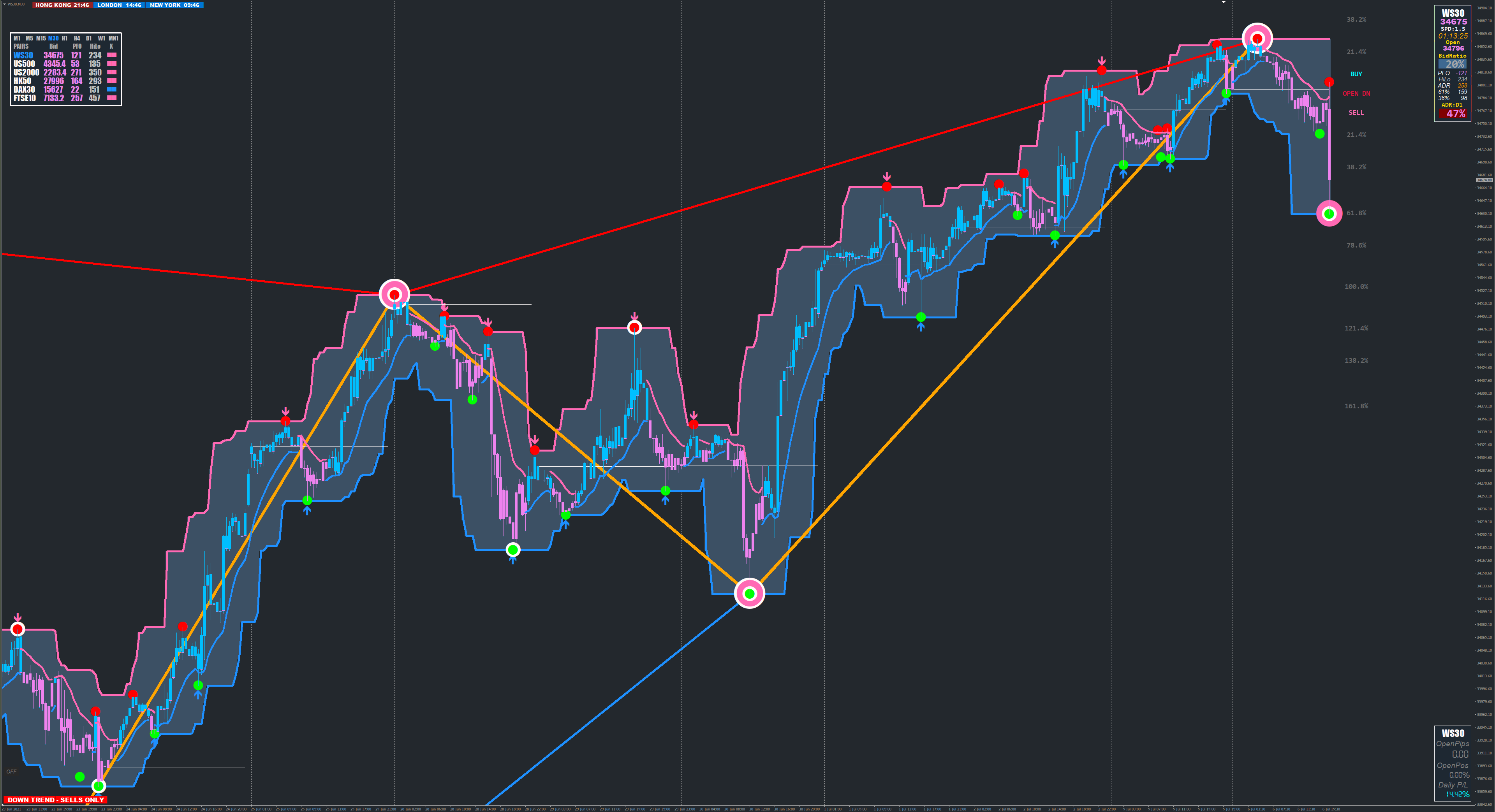Click the Hong Kong session clock
The image size is (1495, 812).
[62, 5]
